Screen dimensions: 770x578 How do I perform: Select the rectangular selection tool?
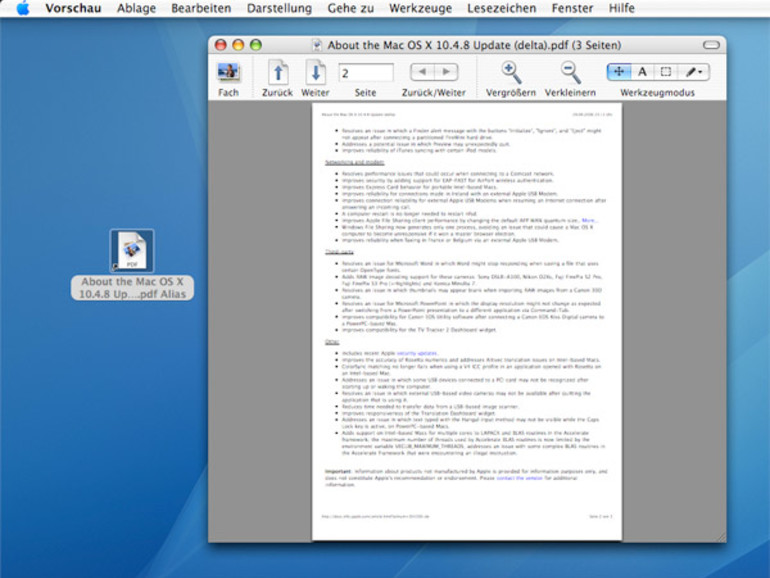[x=665, y=72]
